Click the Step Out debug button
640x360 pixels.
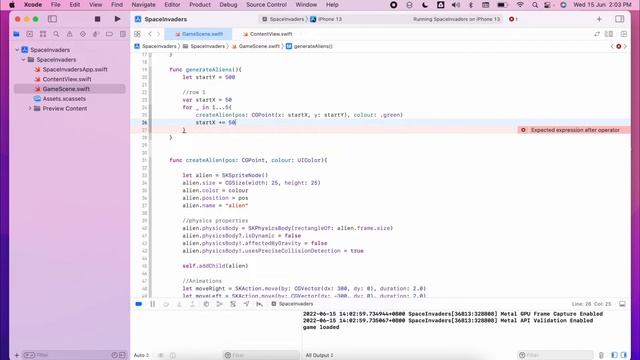point(192,304)
